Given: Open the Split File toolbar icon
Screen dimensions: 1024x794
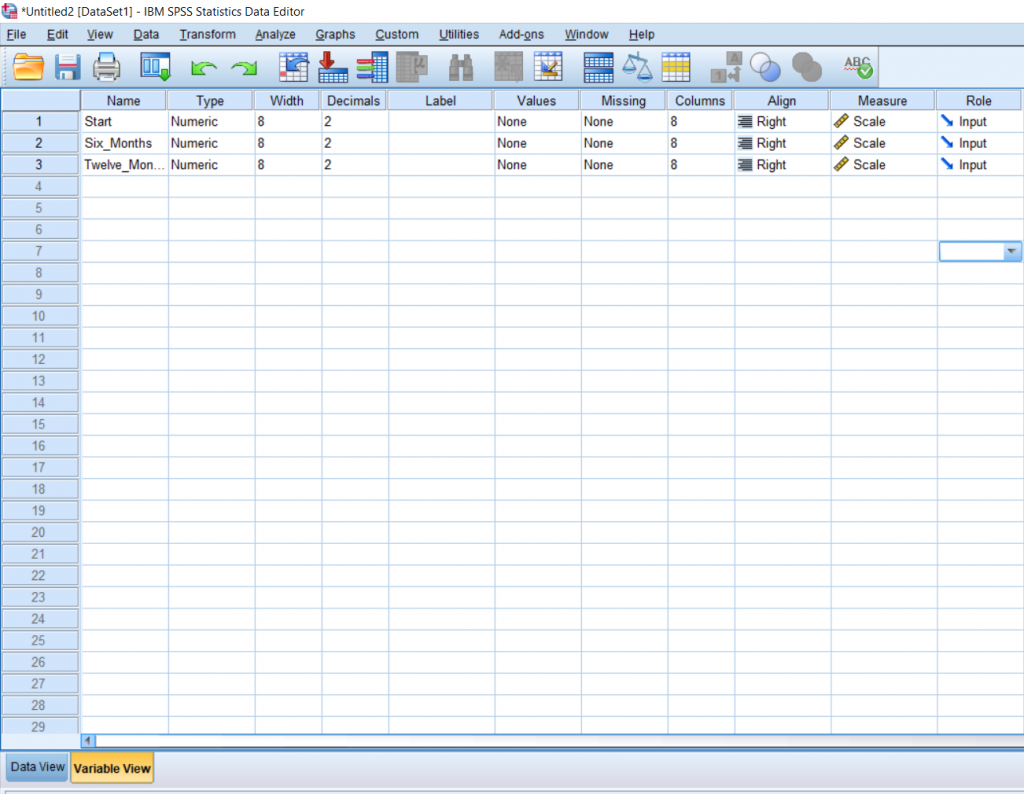Looking at the screenshot, I should click(x=598, y=65).
